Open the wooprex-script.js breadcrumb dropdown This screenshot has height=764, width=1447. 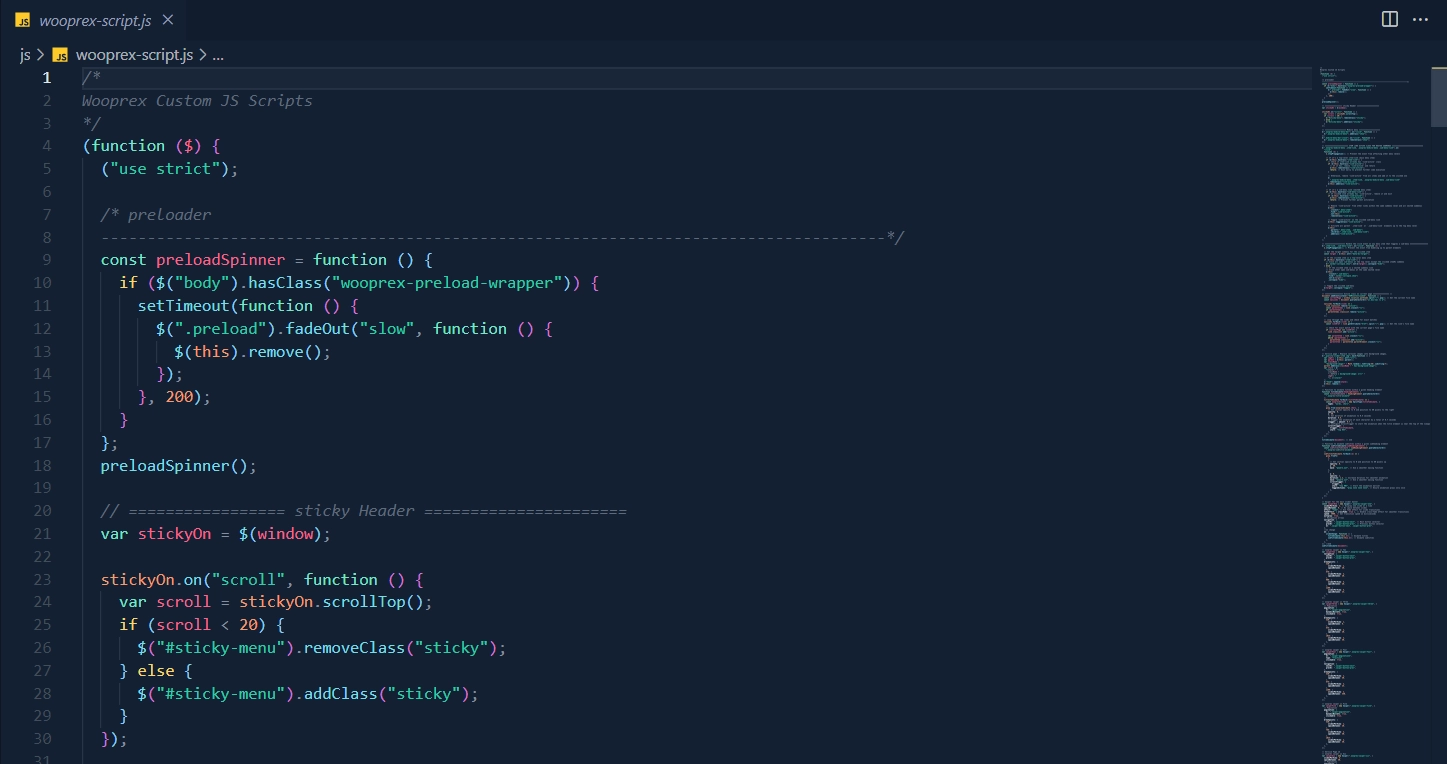point(134,55)
